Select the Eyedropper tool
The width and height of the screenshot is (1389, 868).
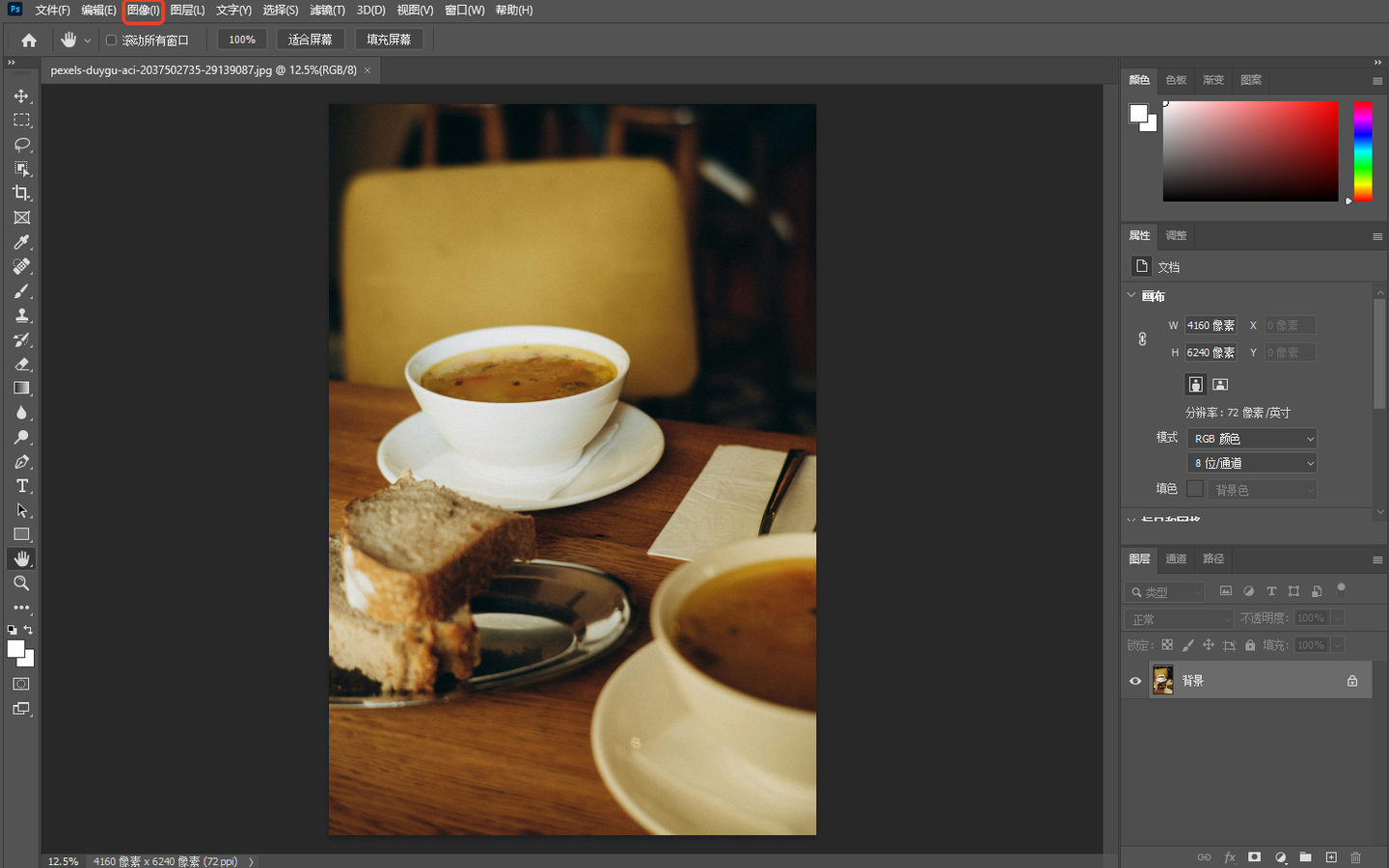21,242
